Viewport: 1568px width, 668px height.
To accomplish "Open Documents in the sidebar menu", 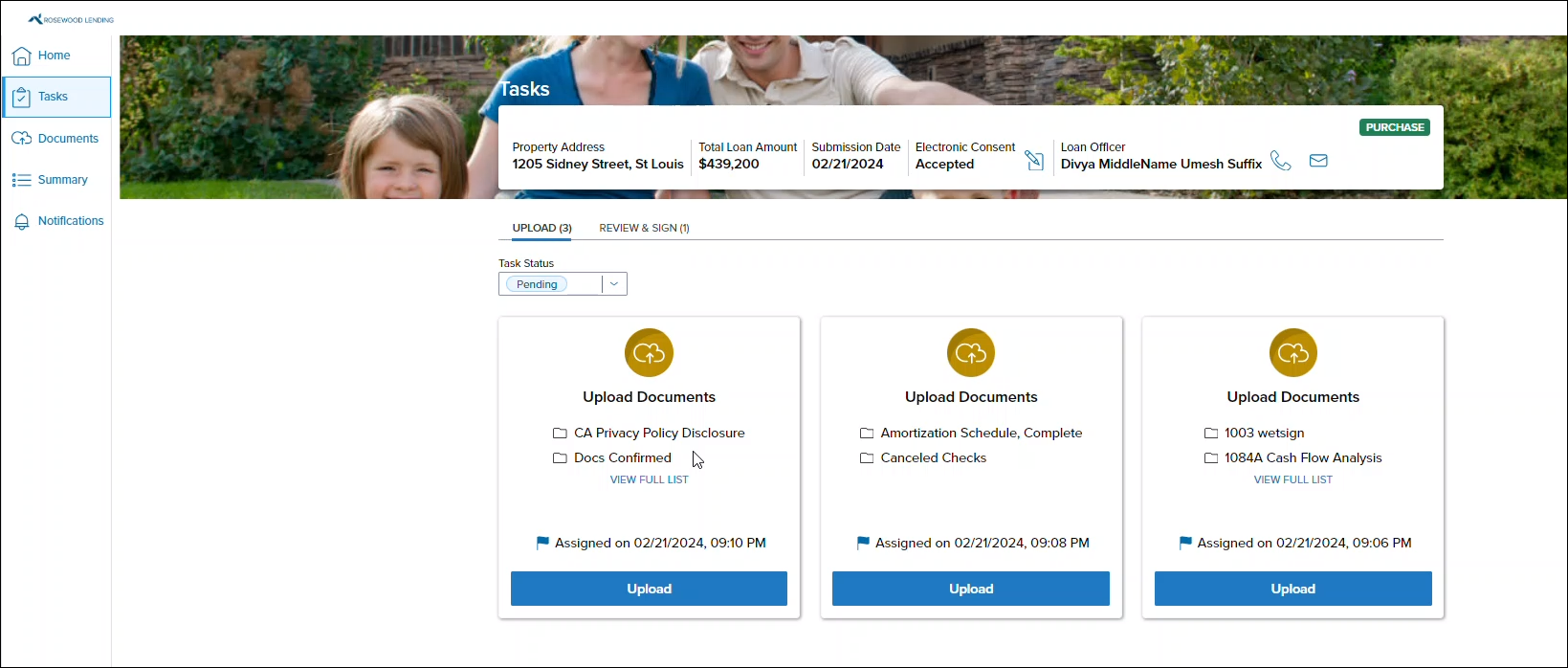I will [56, 139].
